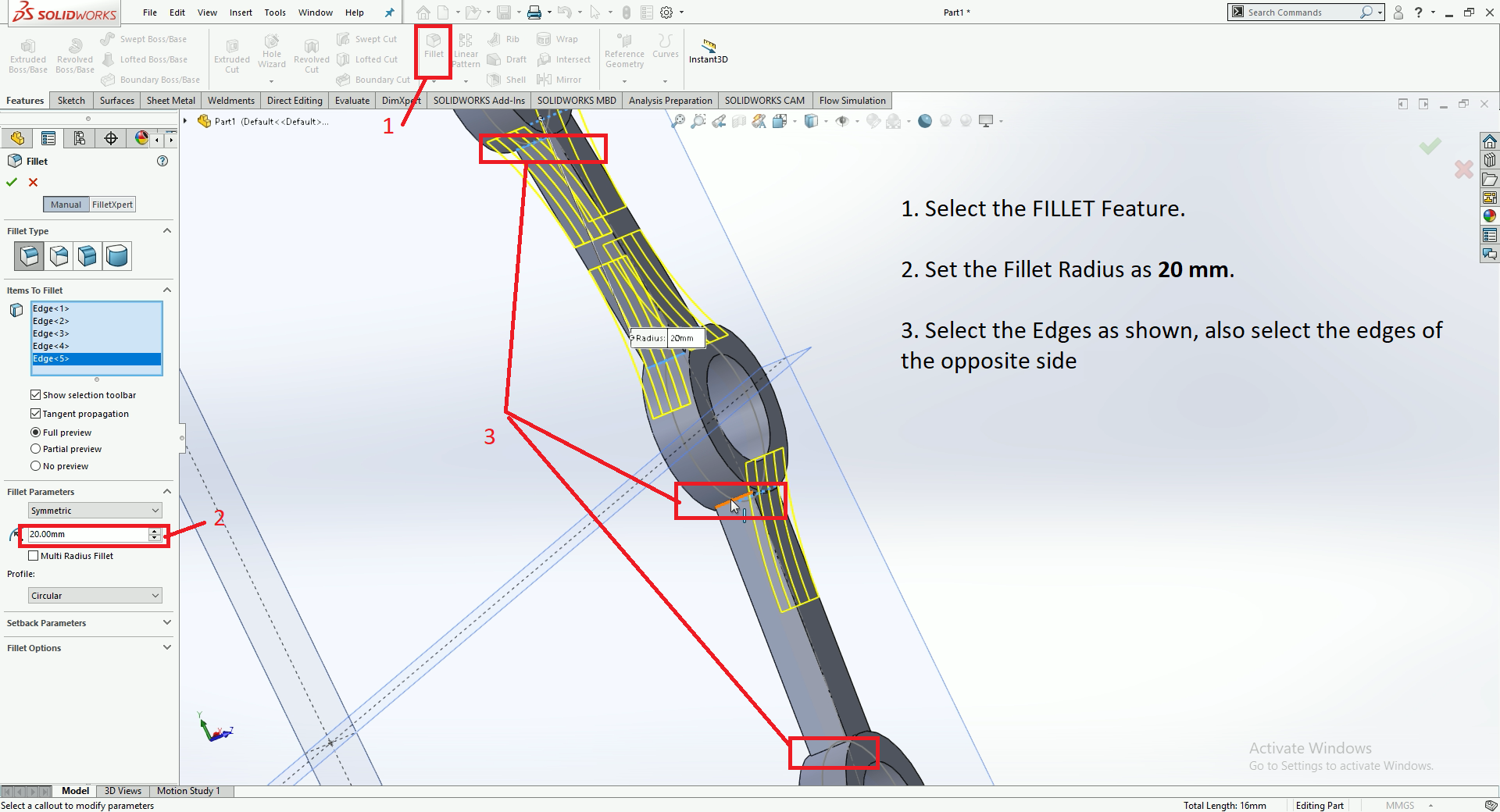Open the Curves tool

[x=665, y=45]
